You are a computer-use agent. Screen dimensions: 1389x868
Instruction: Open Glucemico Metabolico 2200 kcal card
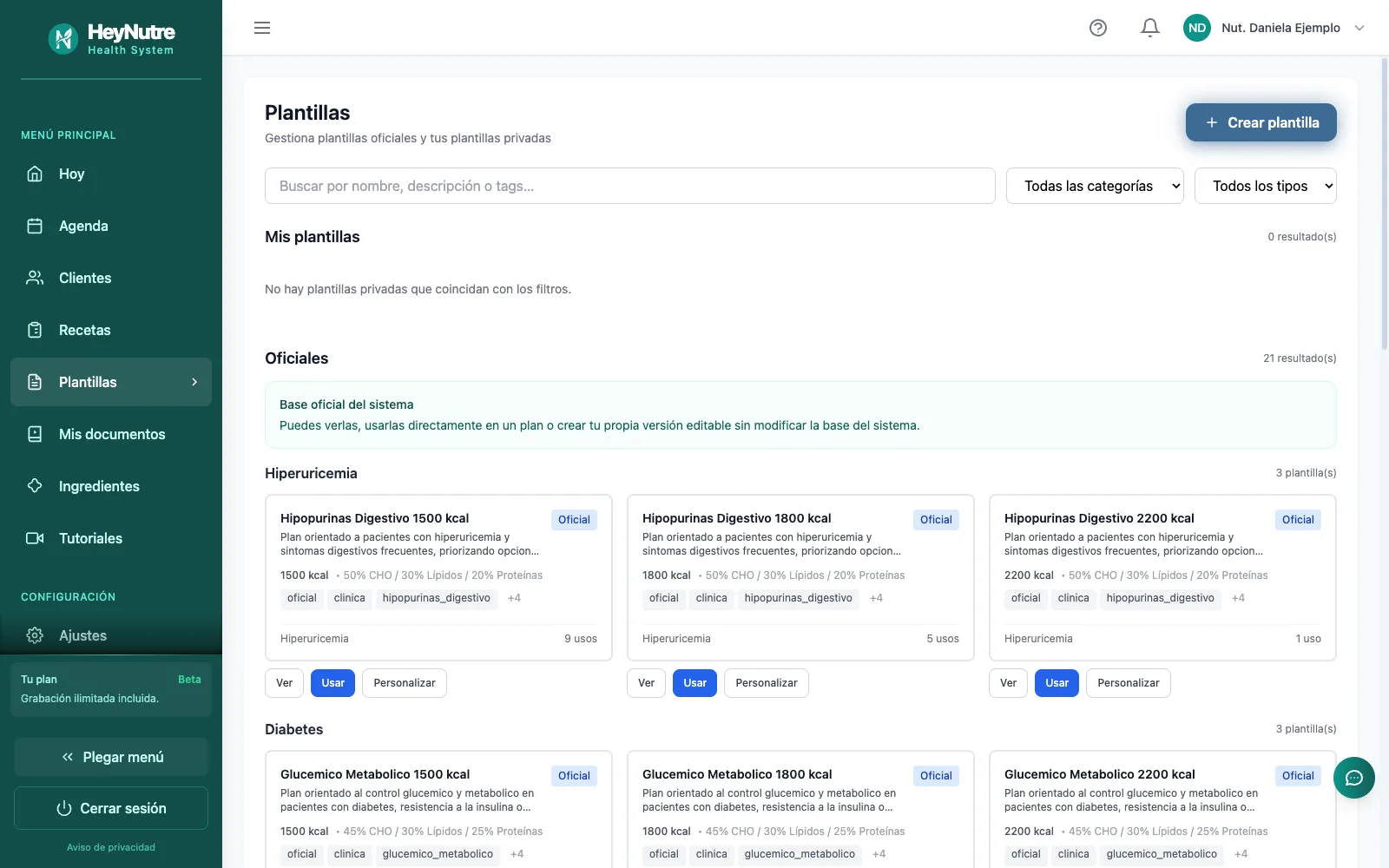click(1162, 809)
